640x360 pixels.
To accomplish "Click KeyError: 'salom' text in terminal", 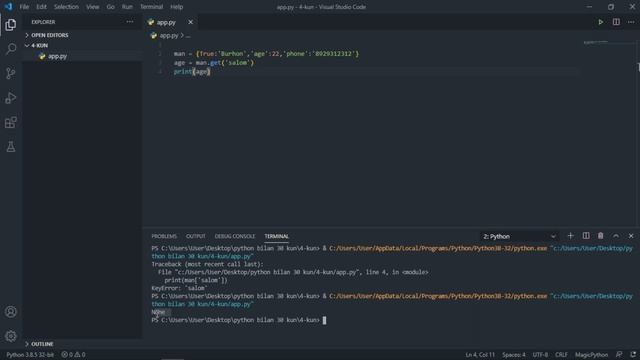I will 179,288.
